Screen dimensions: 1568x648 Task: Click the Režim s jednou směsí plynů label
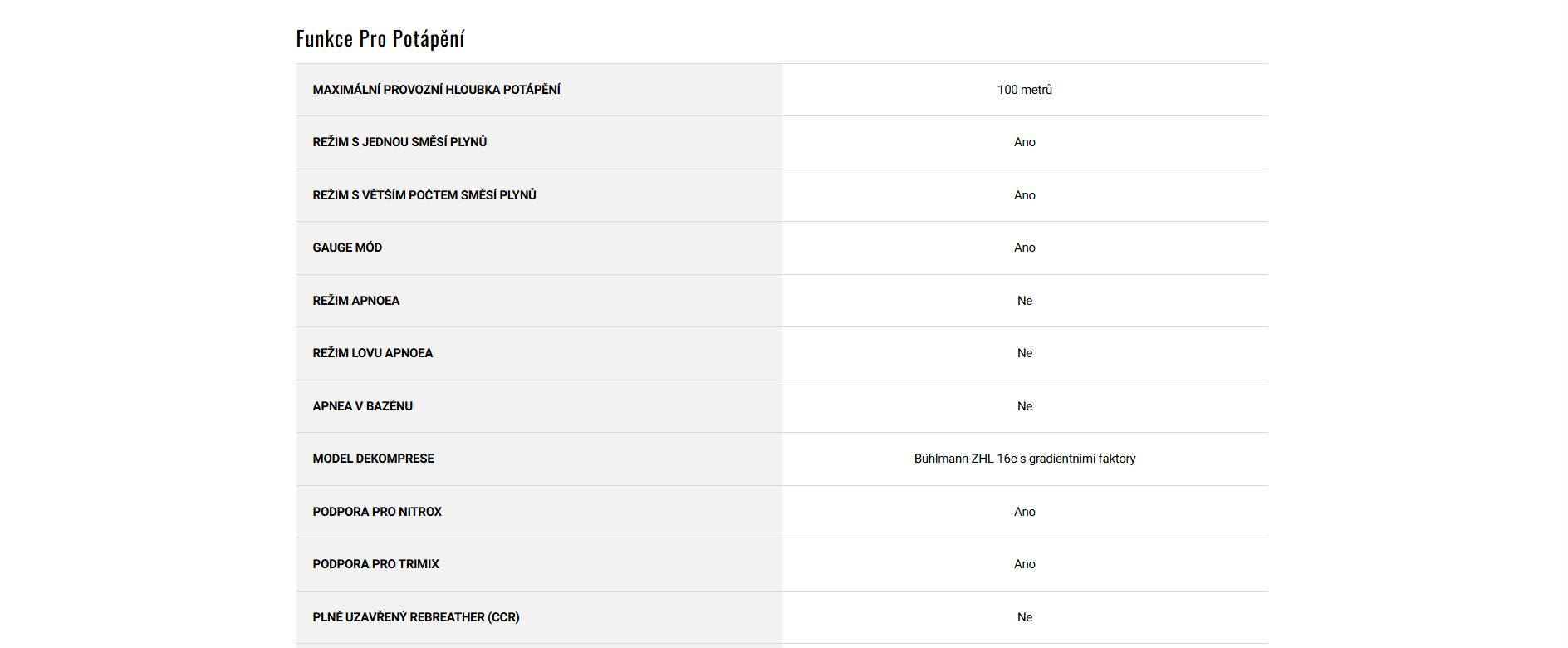[399, 142]
